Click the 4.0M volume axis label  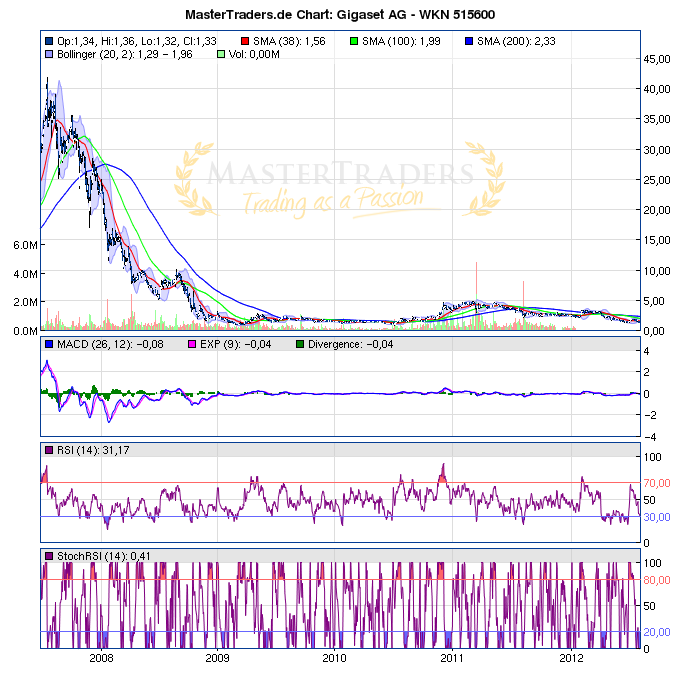coord(25,274)
